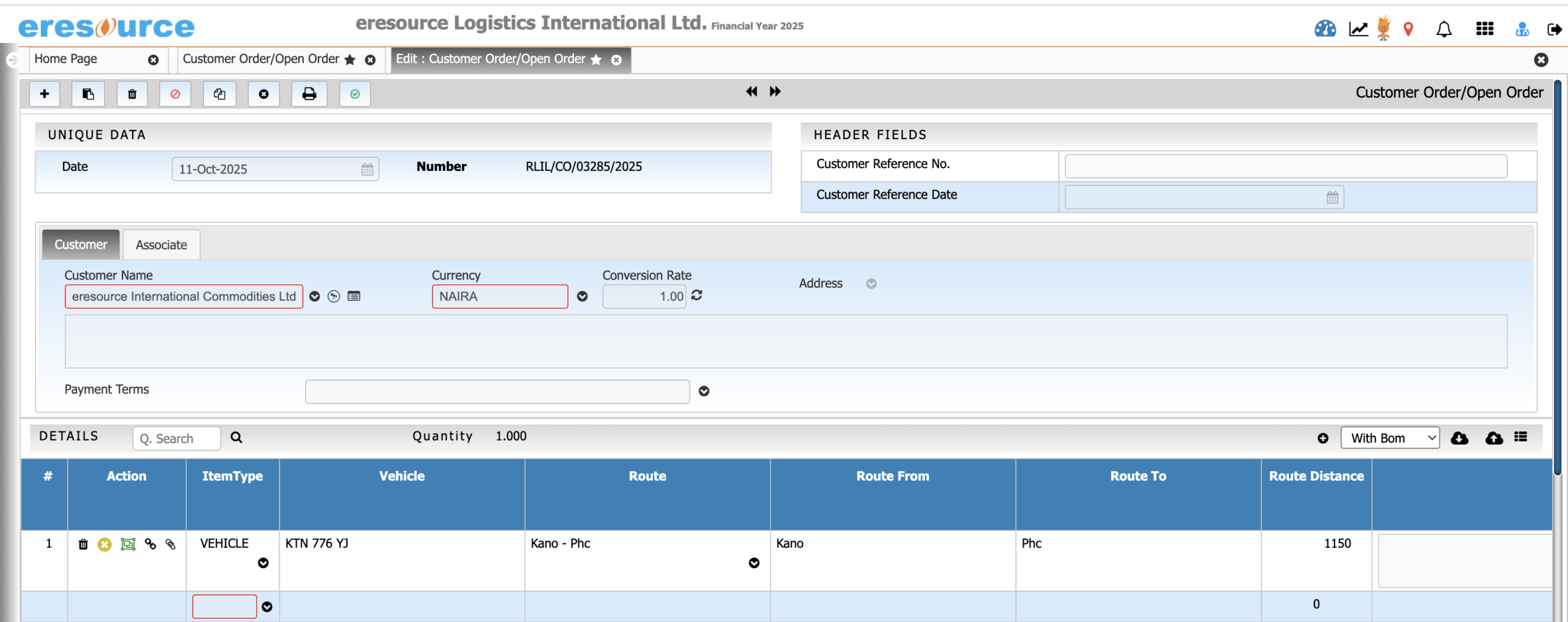This screenshot has height=622, width=1568.
Task: Click the green approve checkmark toolbar icon
Action: pyautogui.click(x=355, y=94)
